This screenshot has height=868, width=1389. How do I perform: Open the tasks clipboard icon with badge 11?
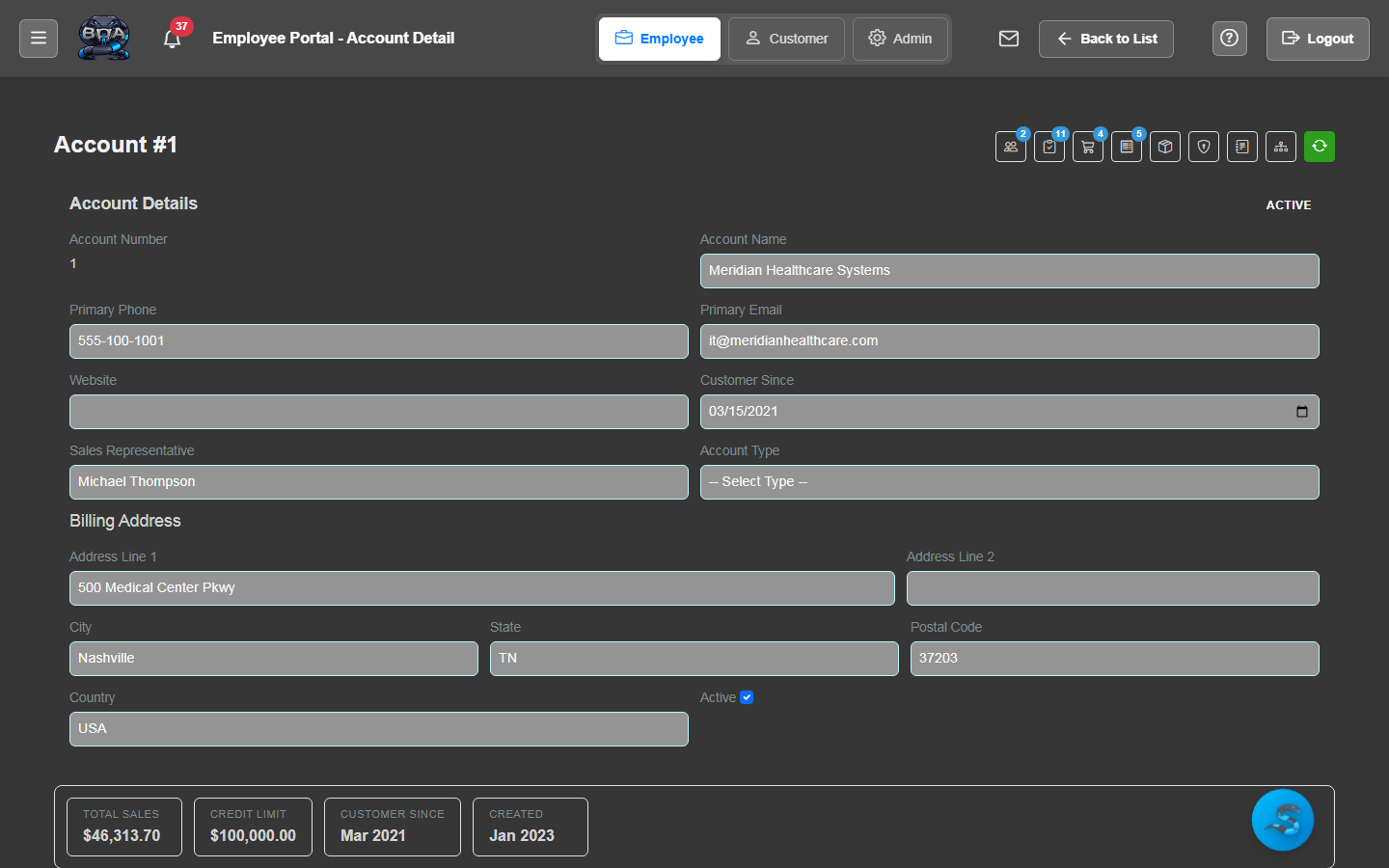1049,147
